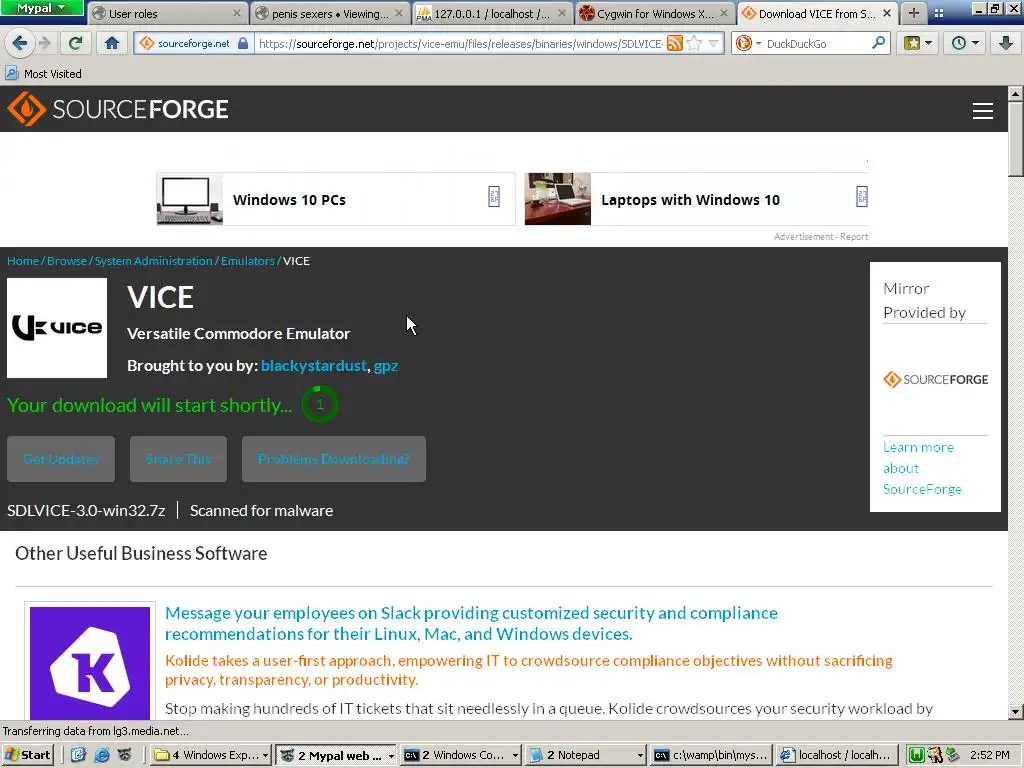Screen dimensions: 1024x768
Task: Click the padlock site identity icon
Action: tap(243, 43)
